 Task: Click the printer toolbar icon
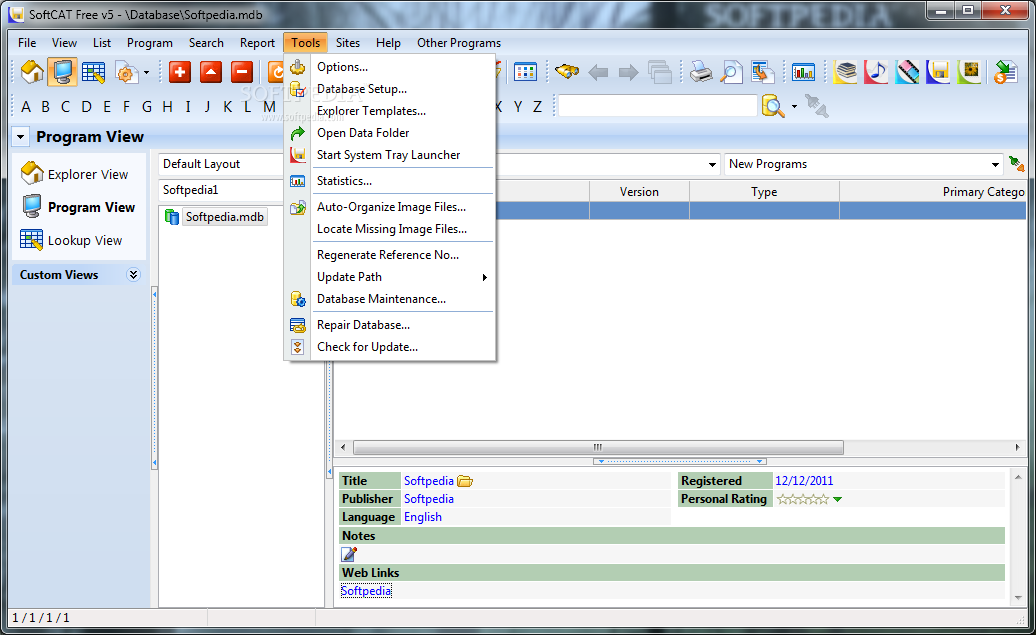point(701,72)
